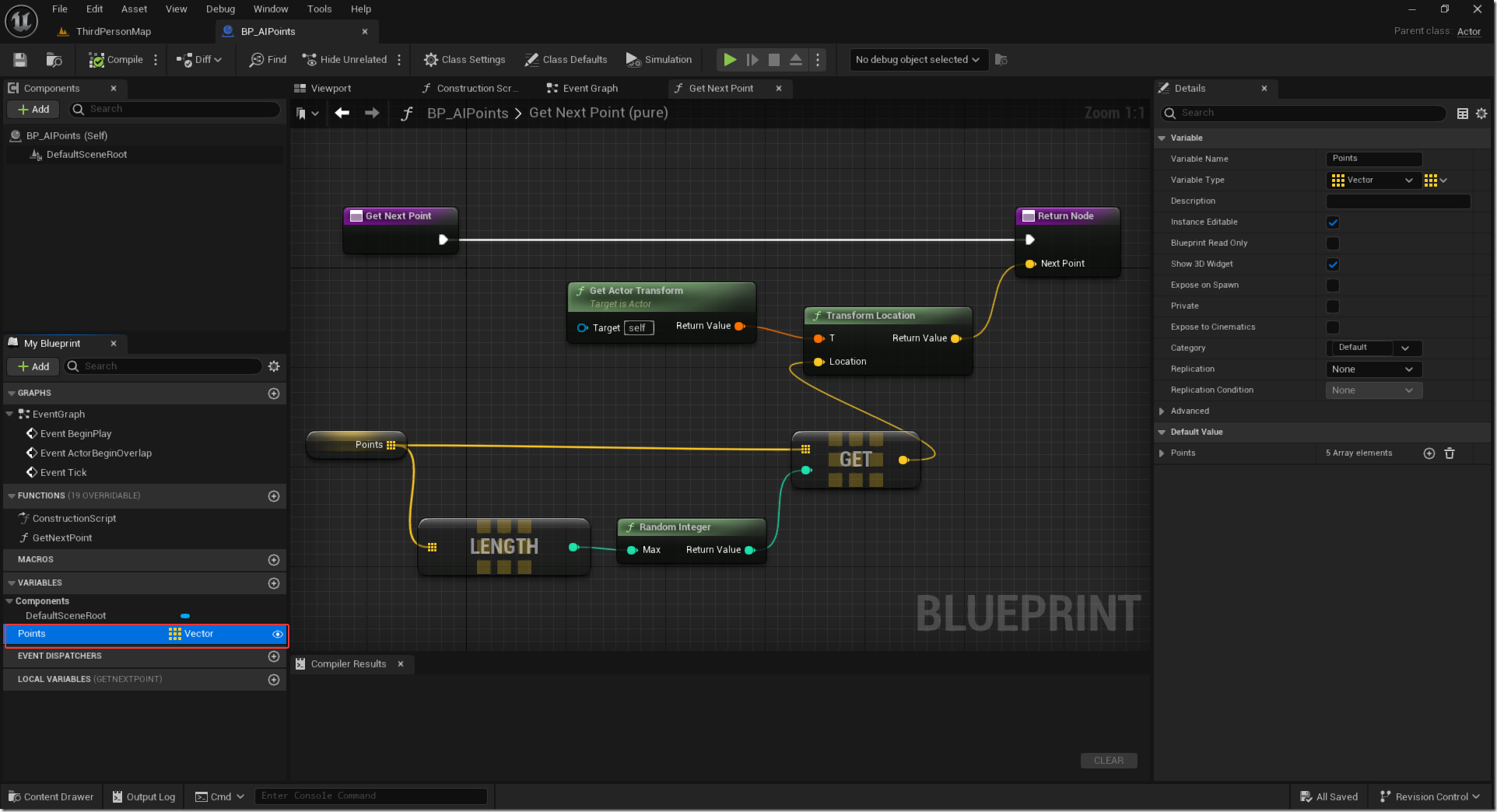
Task: Open Class Defaults
Action: click(566, 60)
